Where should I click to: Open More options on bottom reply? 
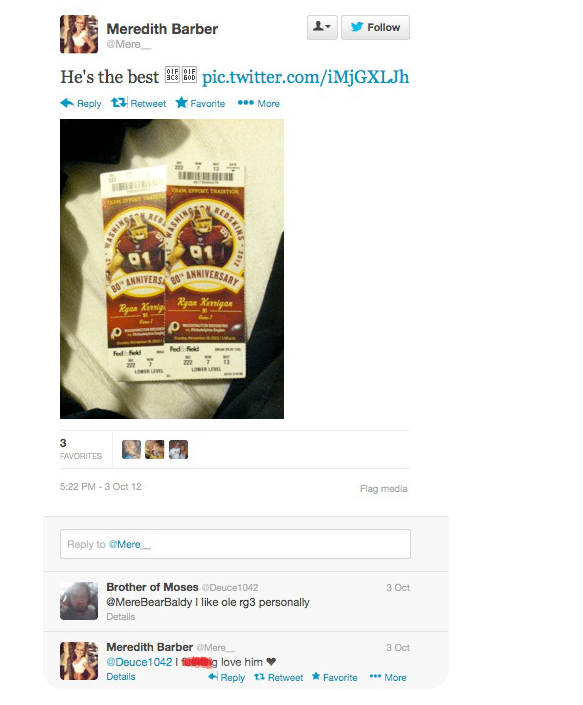click(388, 677)
